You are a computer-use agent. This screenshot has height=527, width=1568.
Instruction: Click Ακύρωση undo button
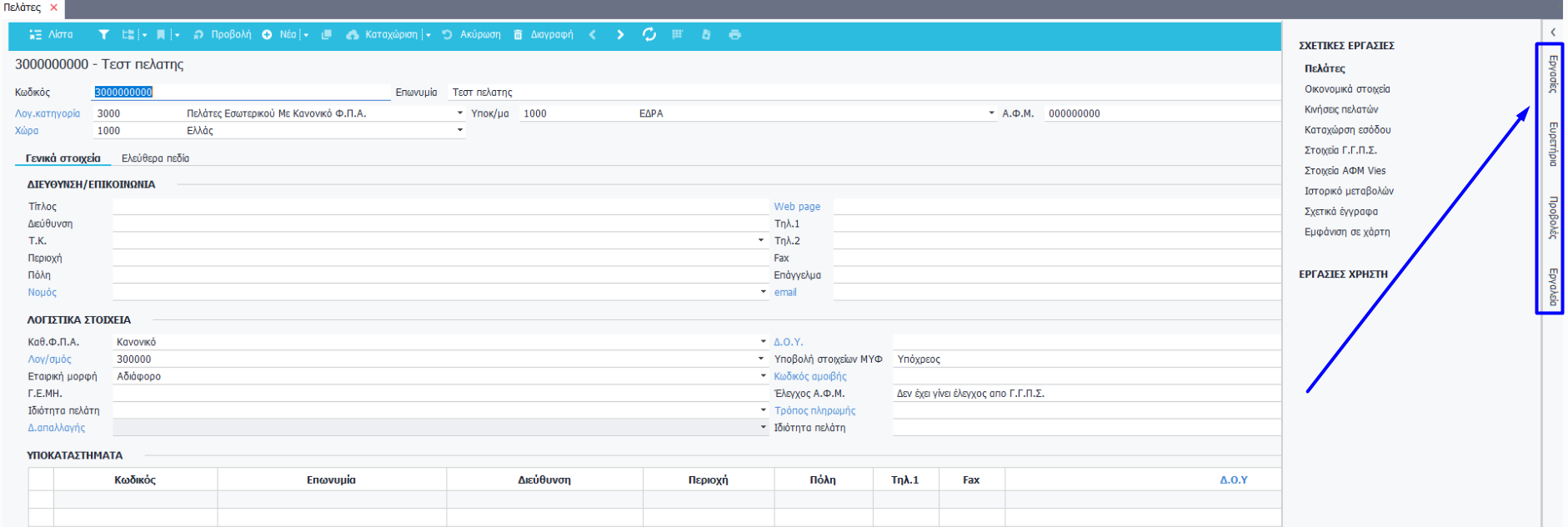tap(472, 35)
